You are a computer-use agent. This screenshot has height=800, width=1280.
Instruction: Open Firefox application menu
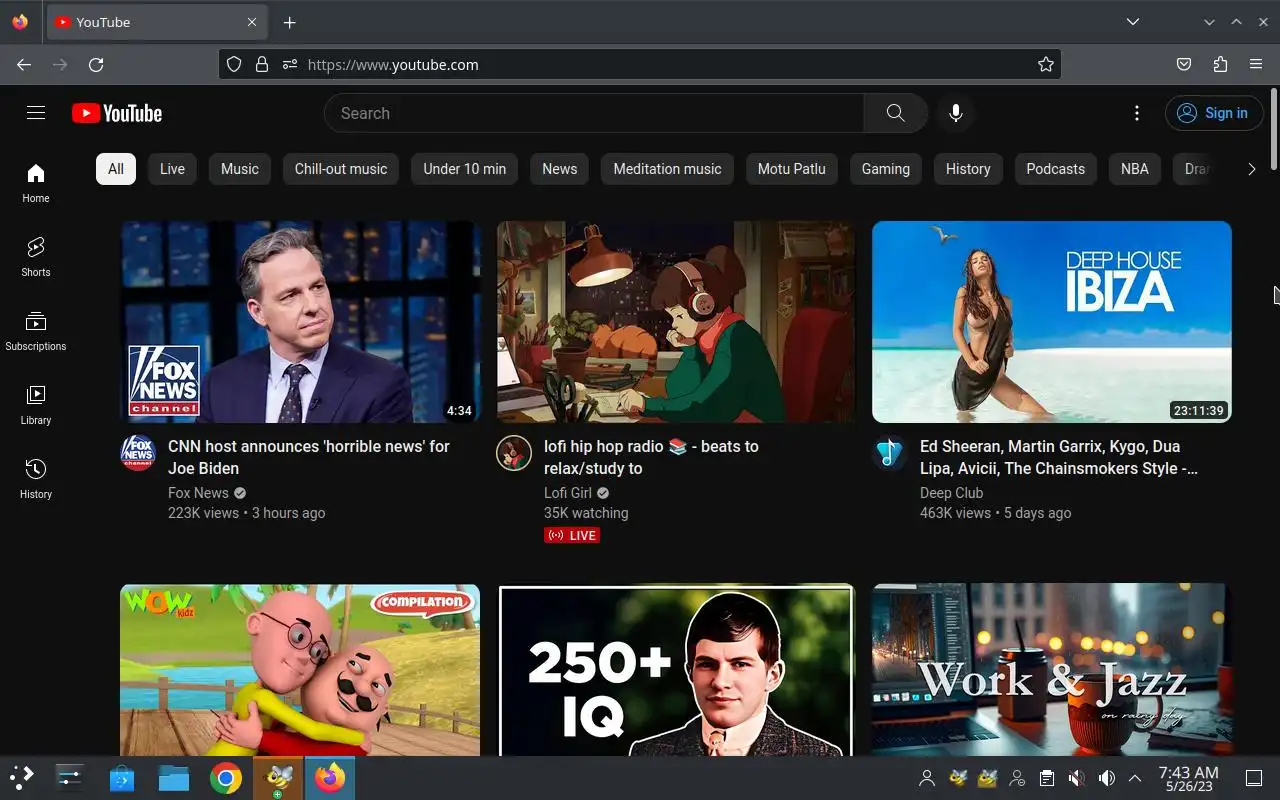[x=1256, y=64]
